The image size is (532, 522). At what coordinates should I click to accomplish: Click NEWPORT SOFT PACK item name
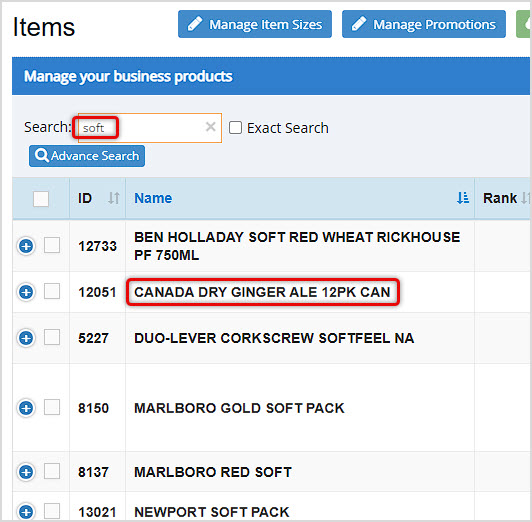[x=212, y=512]
